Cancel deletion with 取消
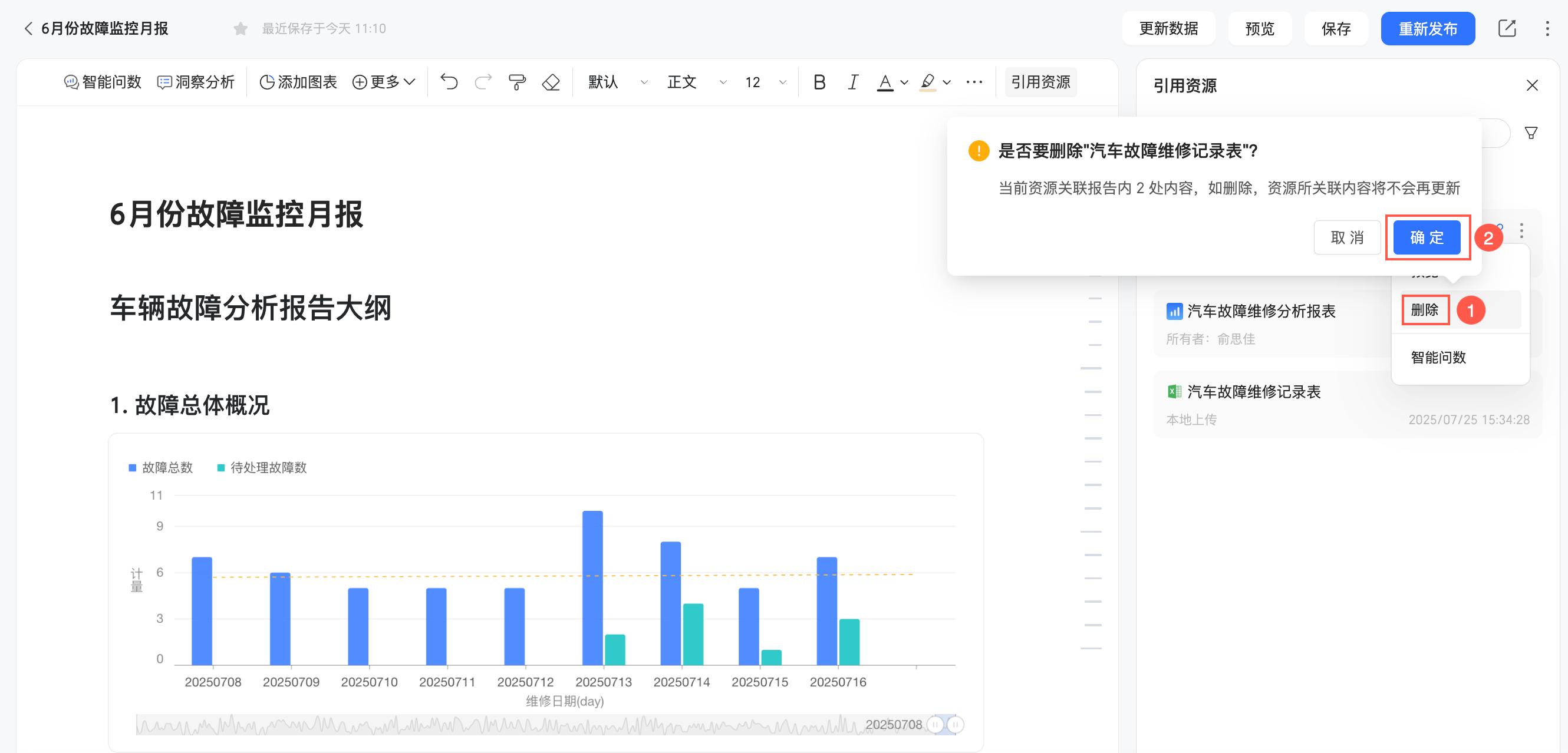The height and width of the screenshot is (753, 1568). click(x=1347, y=237)
